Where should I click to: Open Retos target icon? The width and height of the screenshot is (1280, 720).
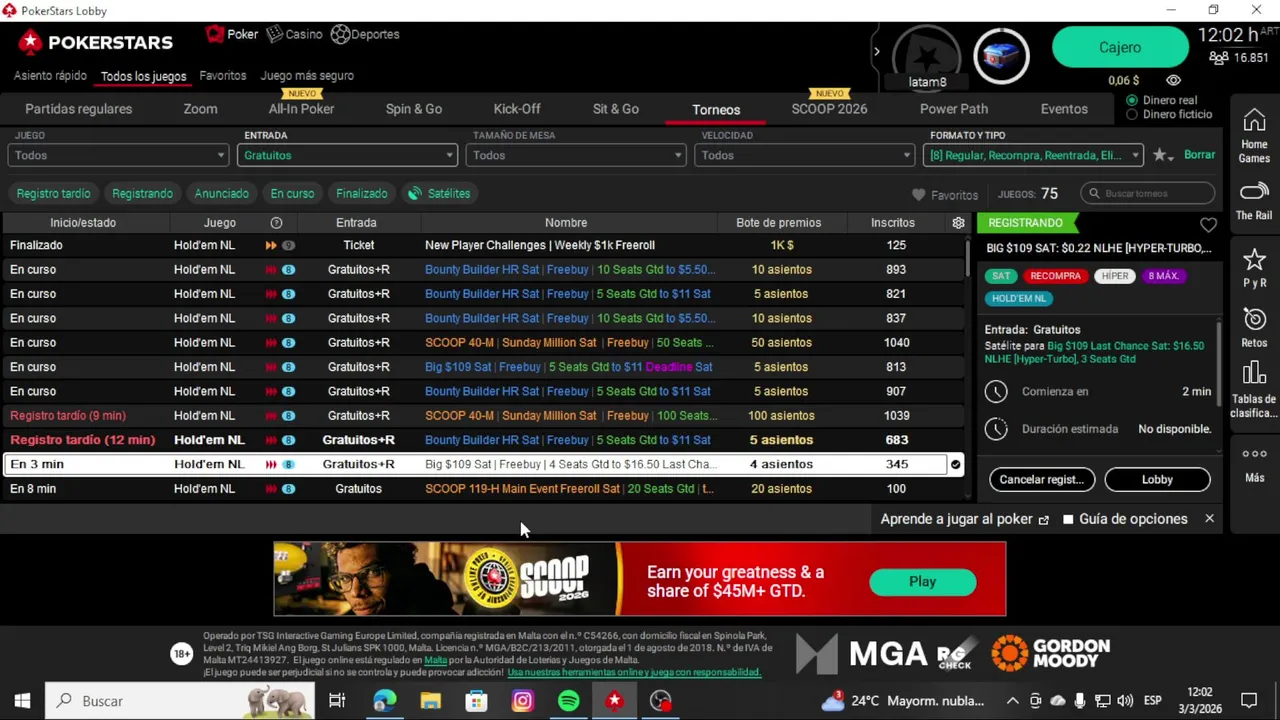pos(1254,319)
